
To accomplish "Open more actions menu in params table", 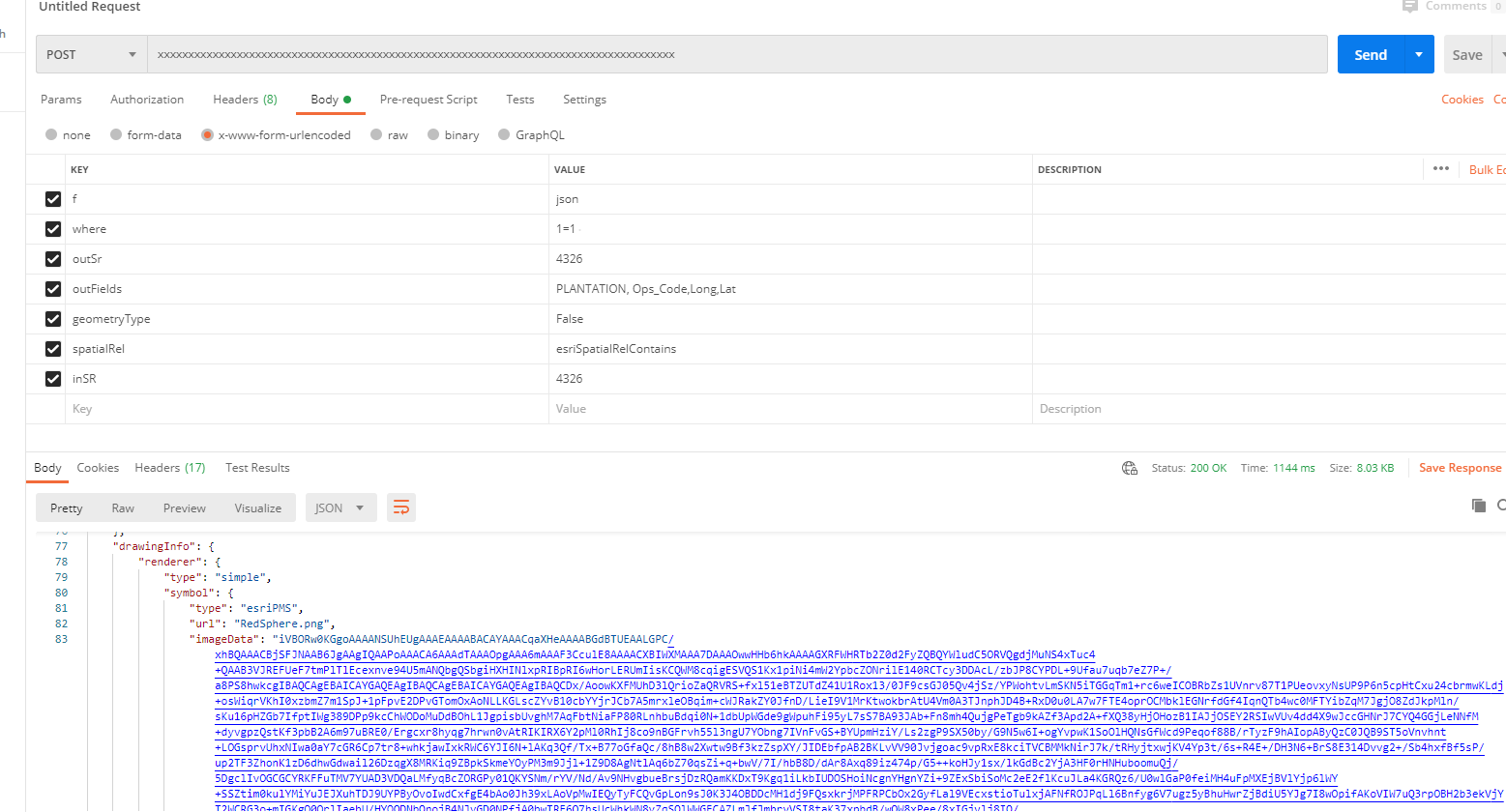I will coord(1440,168).
